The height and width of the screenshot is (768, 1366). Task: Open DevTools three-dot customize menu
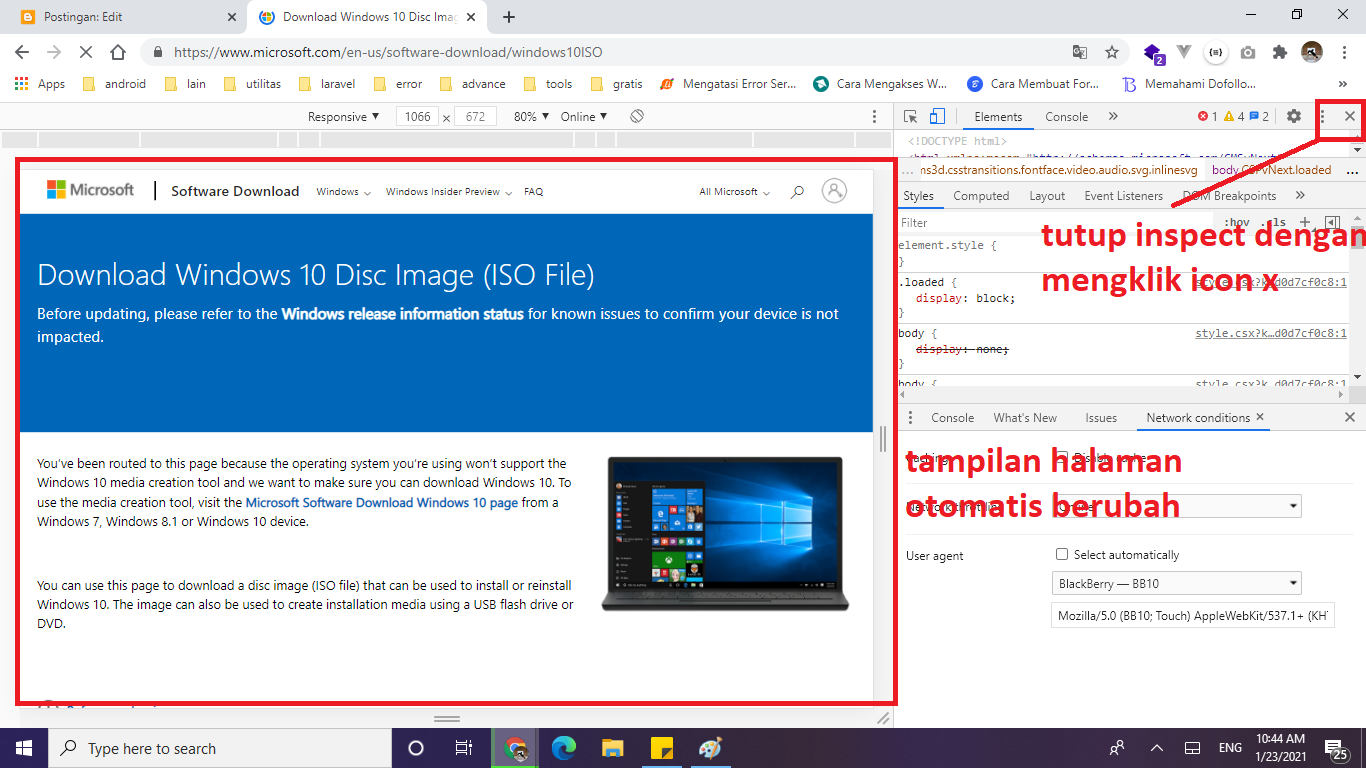coord(1322,116)
